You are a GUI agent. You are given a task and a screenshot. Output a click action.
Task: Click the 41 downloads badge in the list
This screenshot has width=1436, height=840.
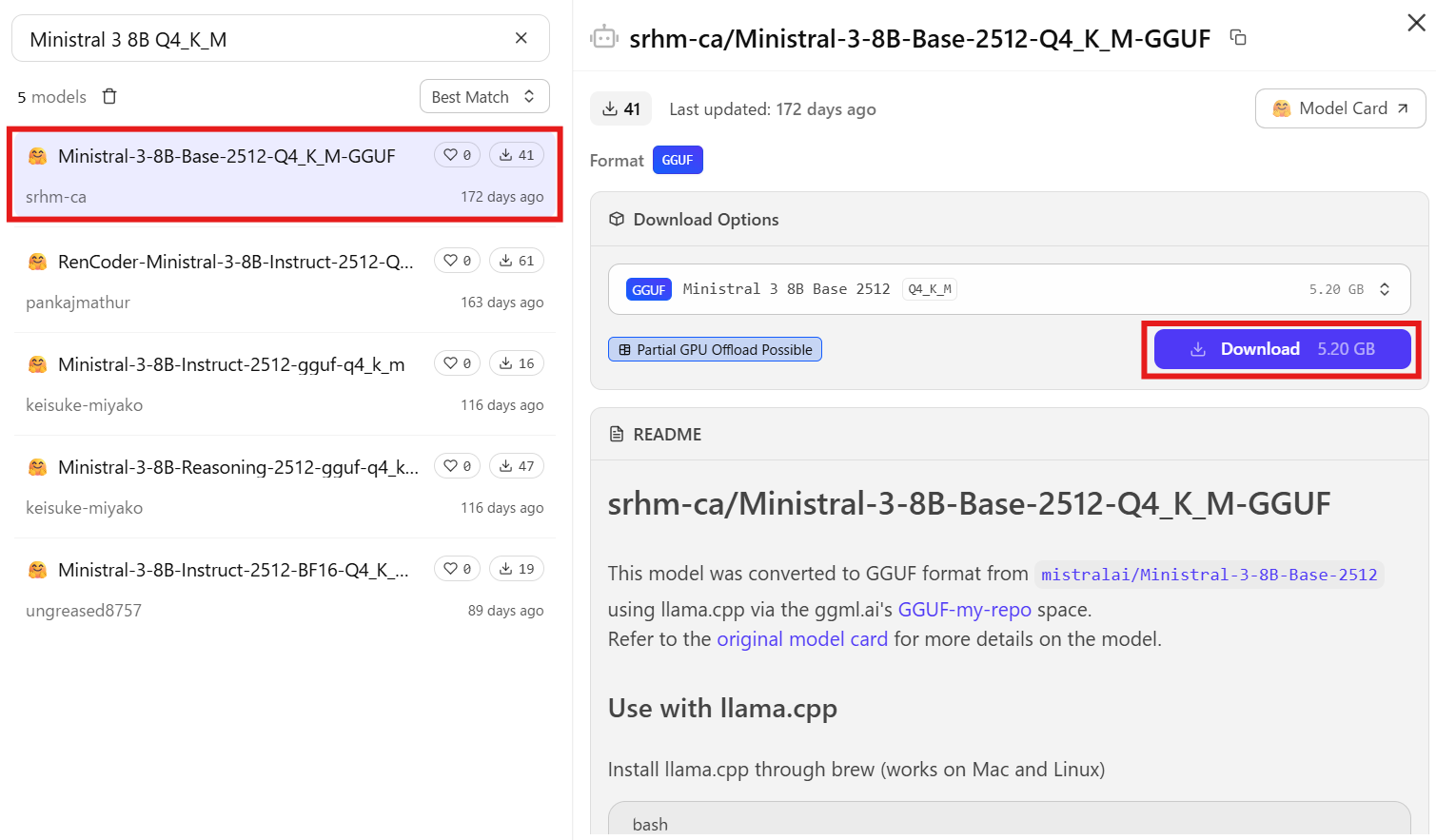(517, 155)
